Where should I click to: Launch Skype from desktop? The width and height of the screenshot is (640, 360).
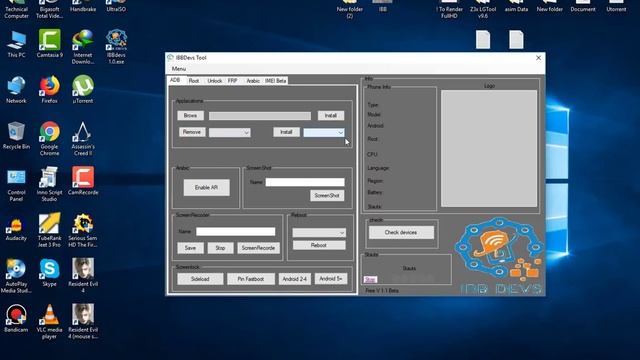click(x=49, y=273)
